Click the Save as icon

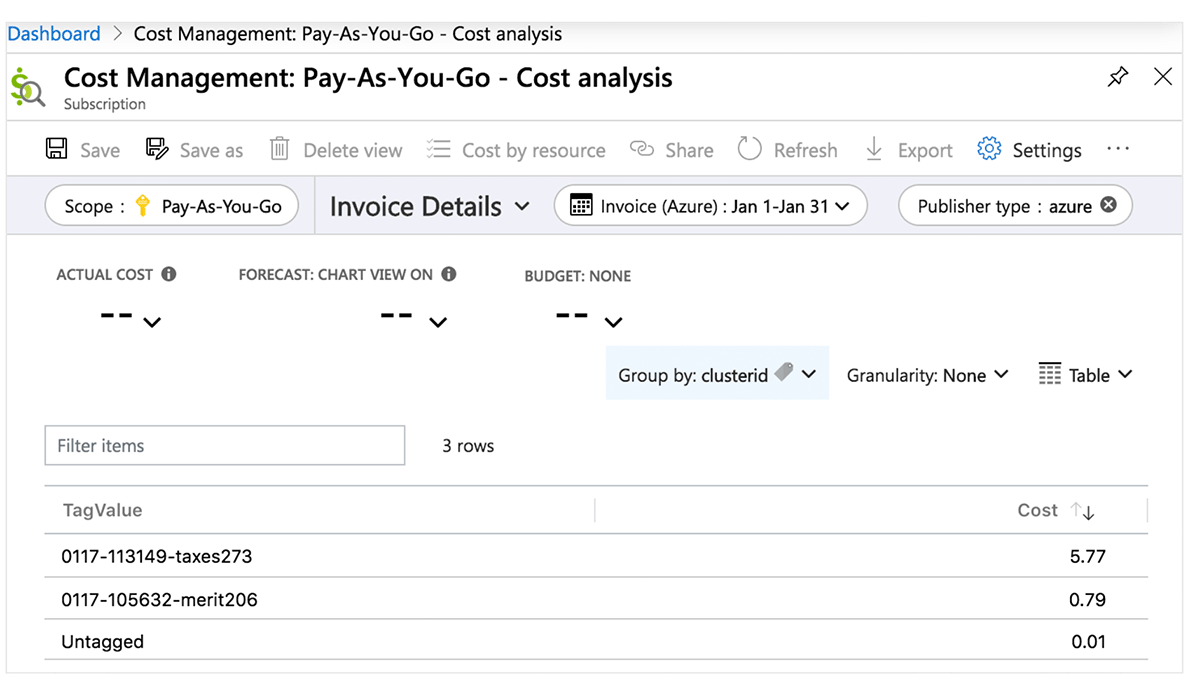157,150
